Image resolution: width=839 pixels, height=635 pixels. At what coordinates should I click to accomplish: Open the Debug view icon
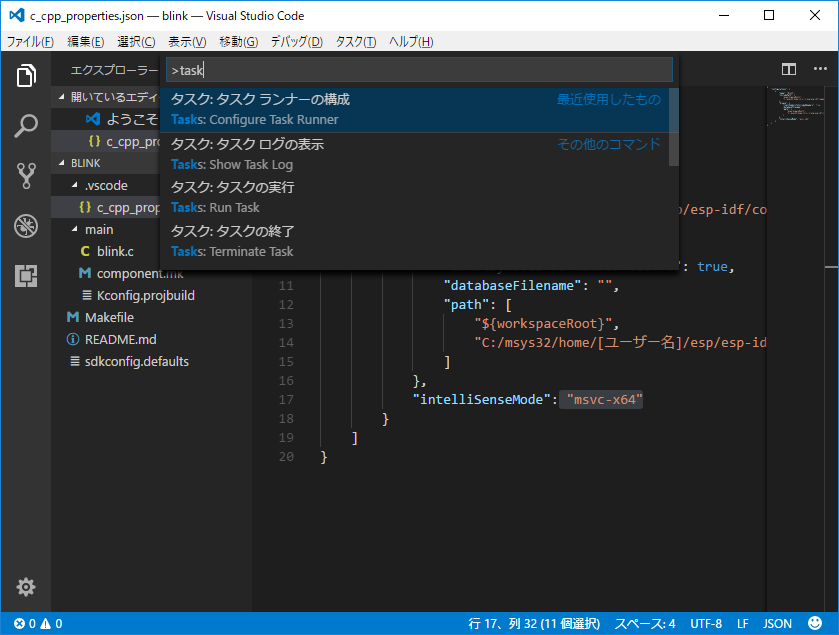tap(26, 226)
